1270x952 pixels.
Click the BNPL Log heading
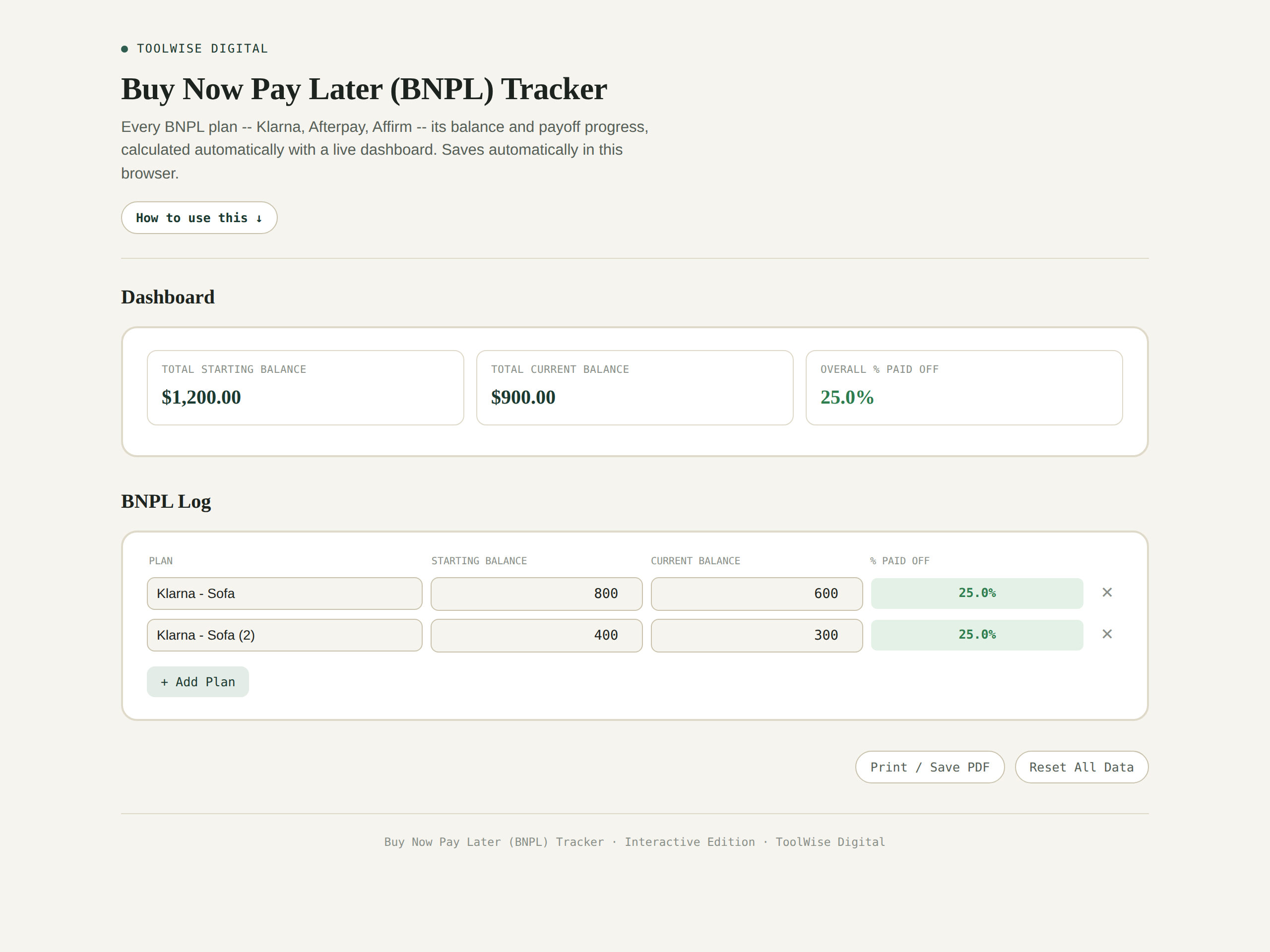pos(166,501)
